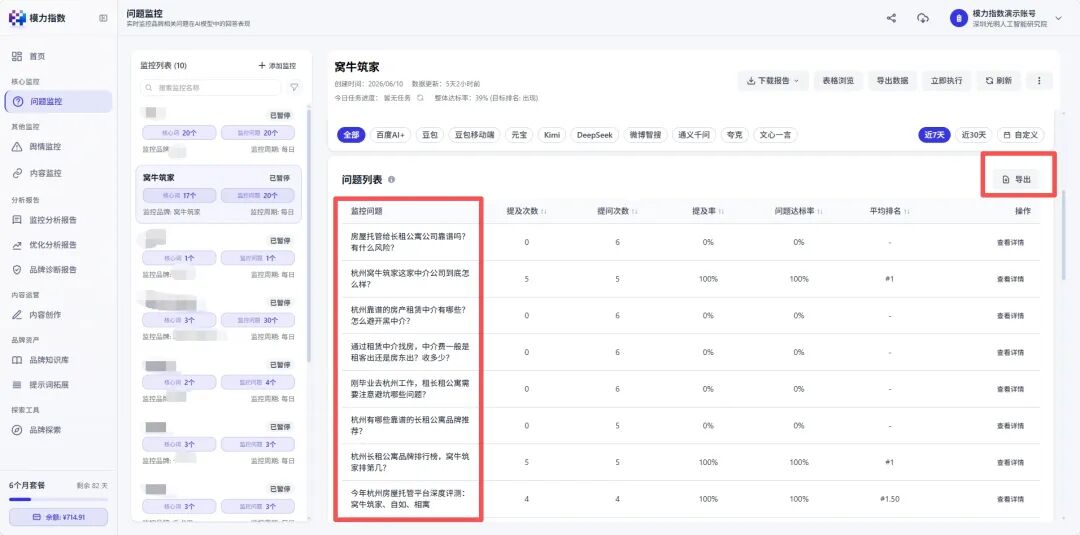Click the account avatar icon
The height and width of the screenshot is (535, 1080).
958,19
